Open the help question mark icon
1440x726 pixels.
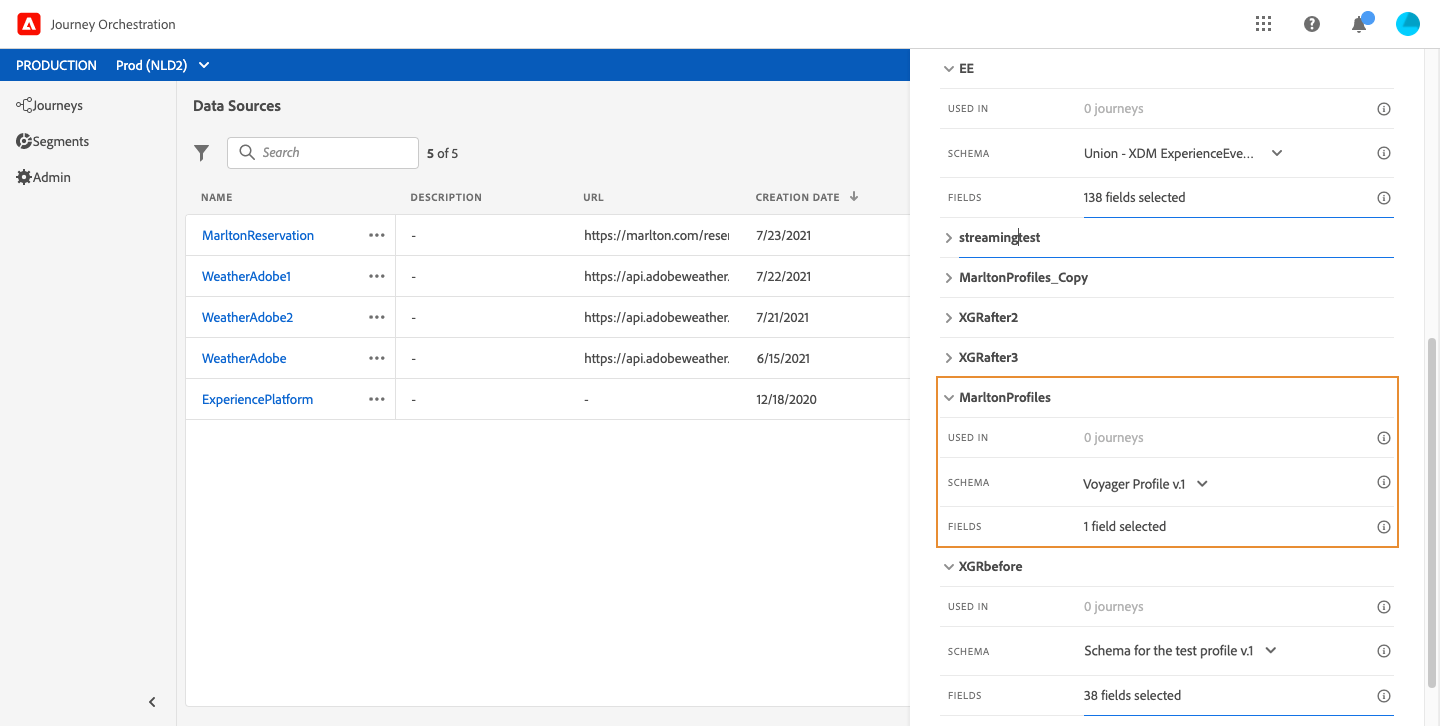(1312, 24)
